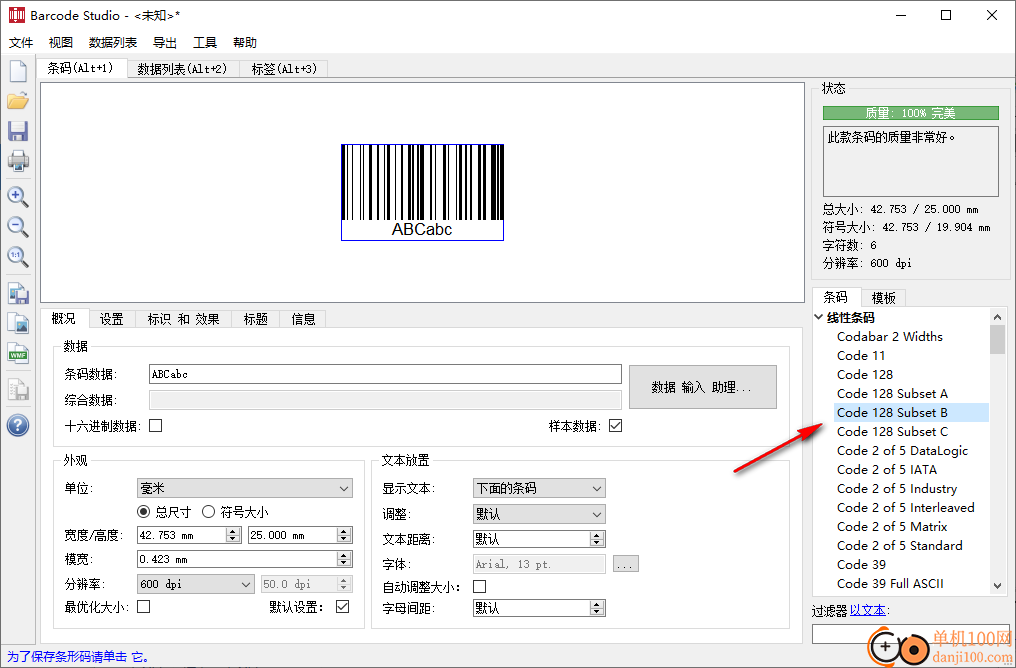Export barcode as WMF

(18, 353)
